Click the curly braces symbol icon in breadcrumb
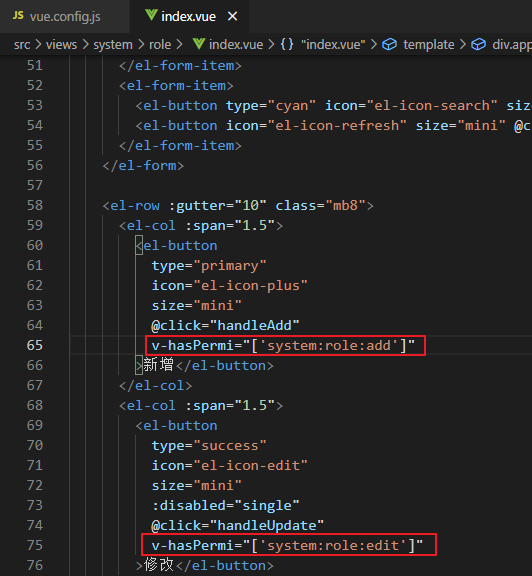 pyautogui.click(x=287, y=44)
